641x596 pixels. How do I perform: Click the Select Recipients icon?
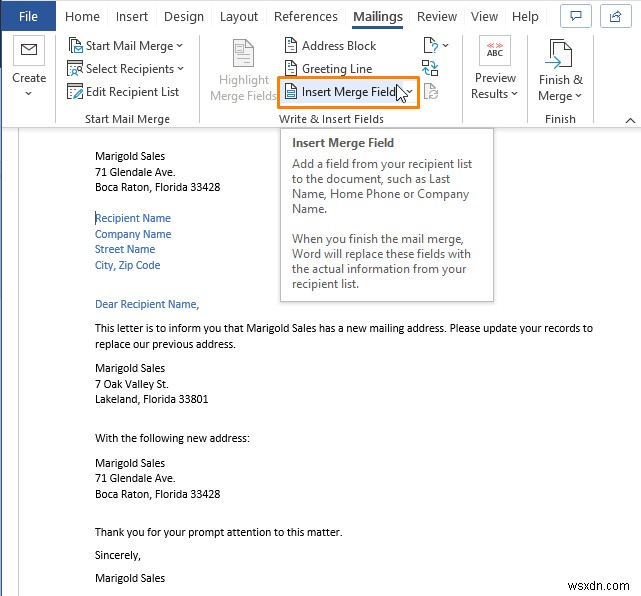coord(75,69)
